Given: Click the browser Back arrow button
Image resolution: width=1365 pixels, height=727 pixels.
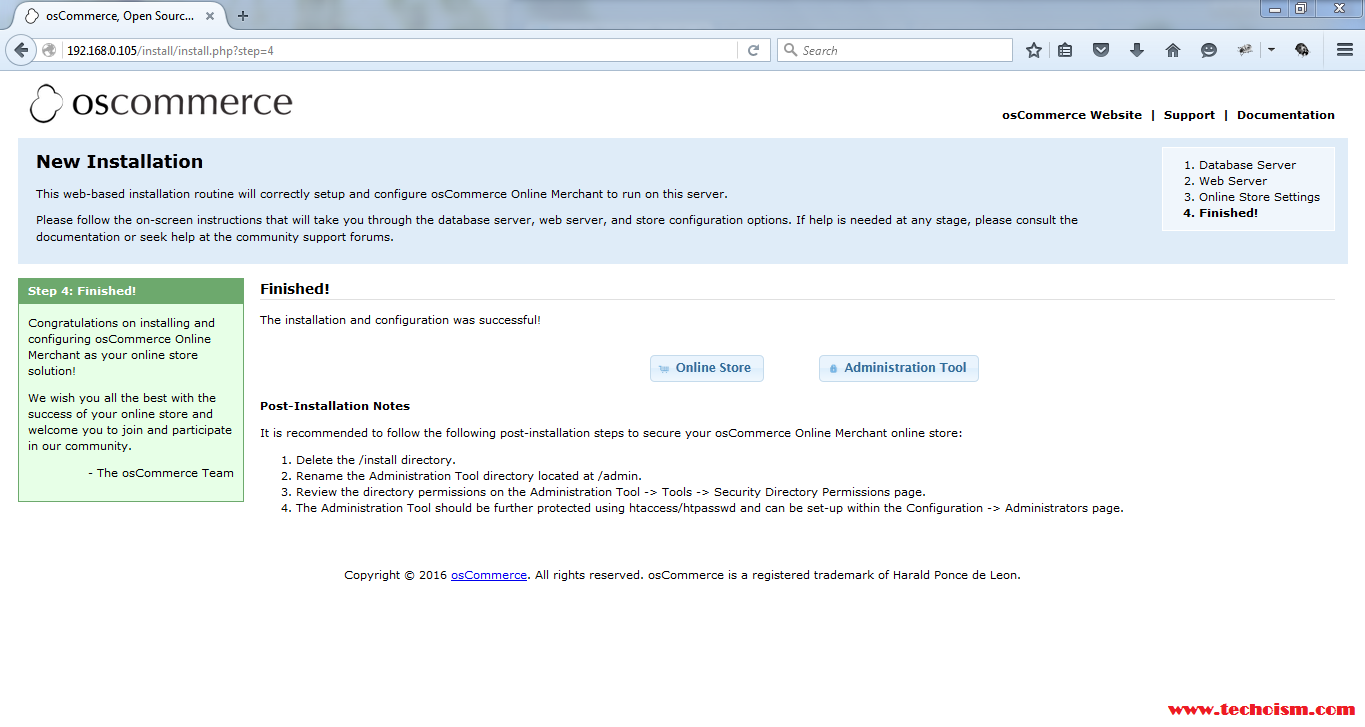Looking at the screenshot, I should pyautogui.click(x=21, y=50).
